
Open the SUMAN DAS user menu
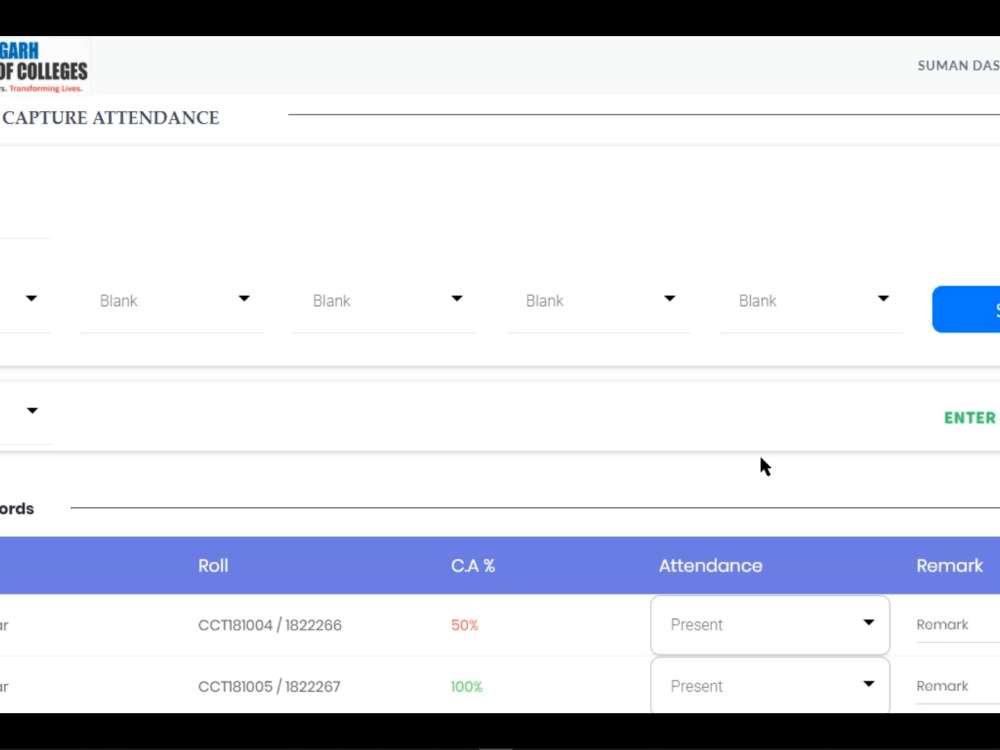(958, 65)
